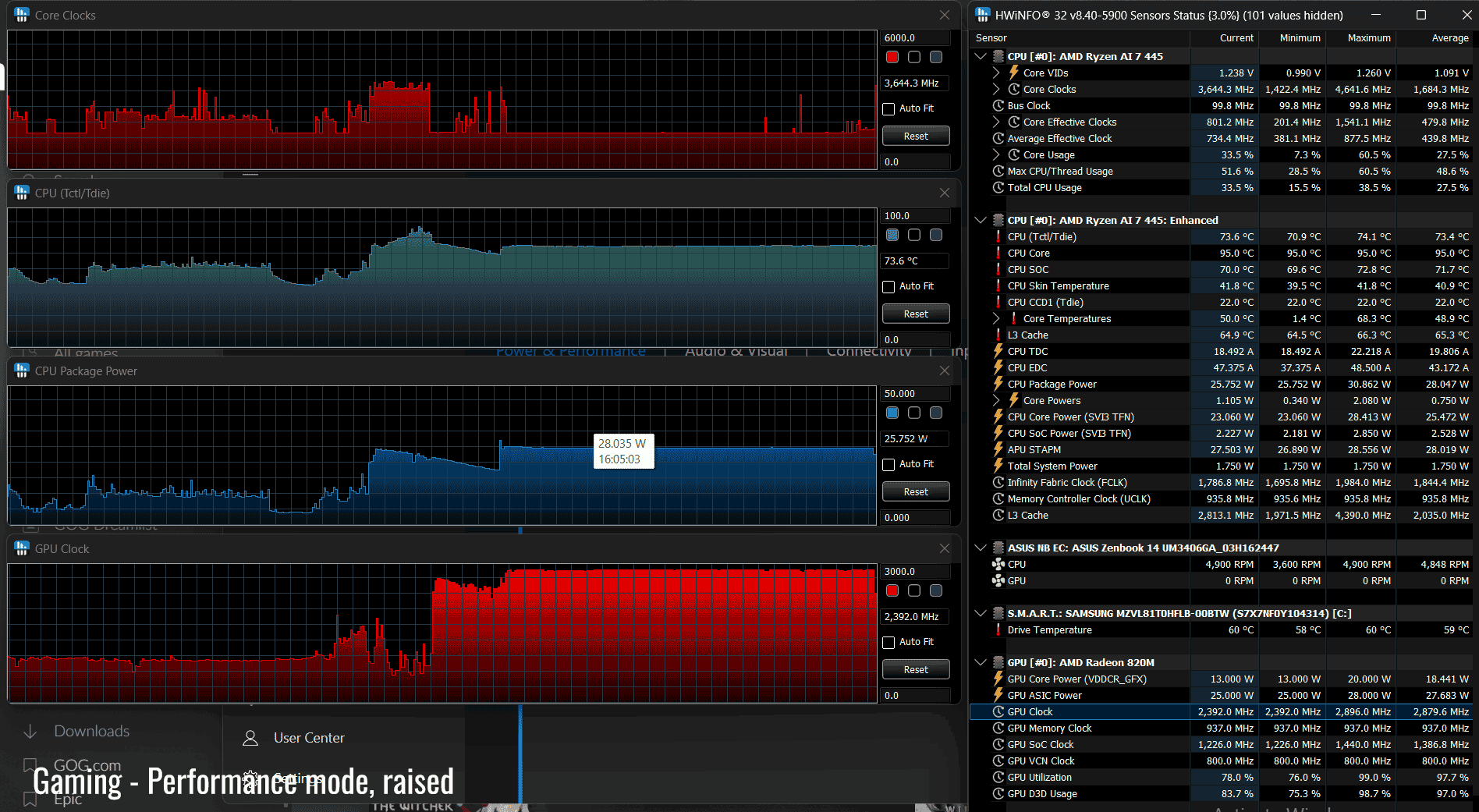Reset the CPU (Tctl/Tdie) graph
The height and width of the screenshot is (812, 1479).
(916, 314)
